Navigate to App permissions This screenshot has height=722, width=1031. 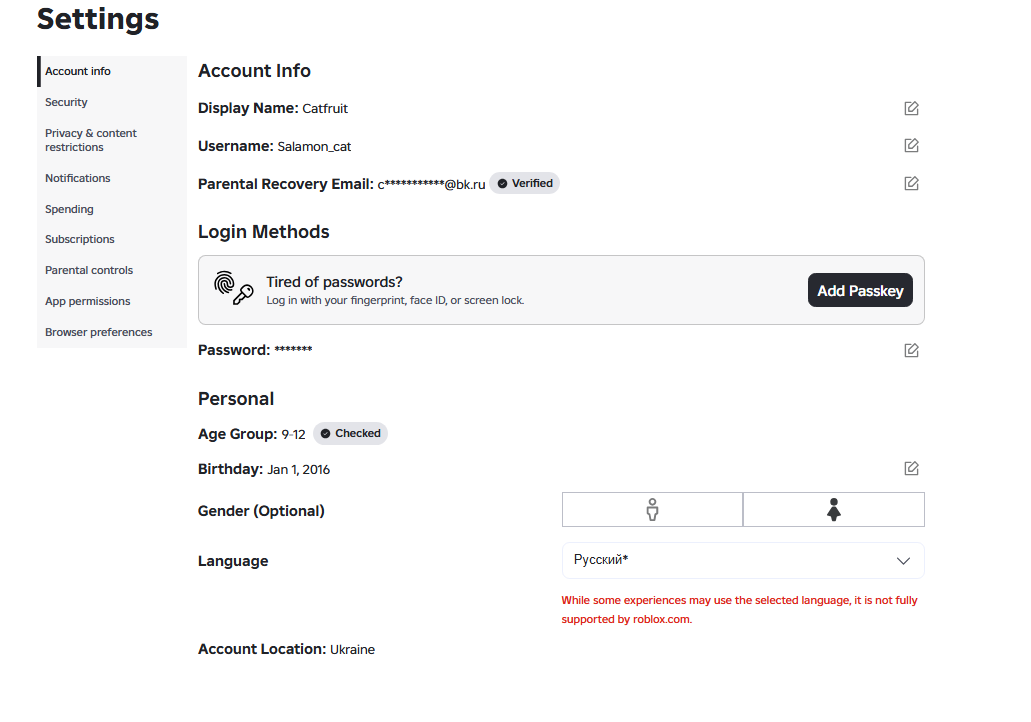[x=88, y=301]
